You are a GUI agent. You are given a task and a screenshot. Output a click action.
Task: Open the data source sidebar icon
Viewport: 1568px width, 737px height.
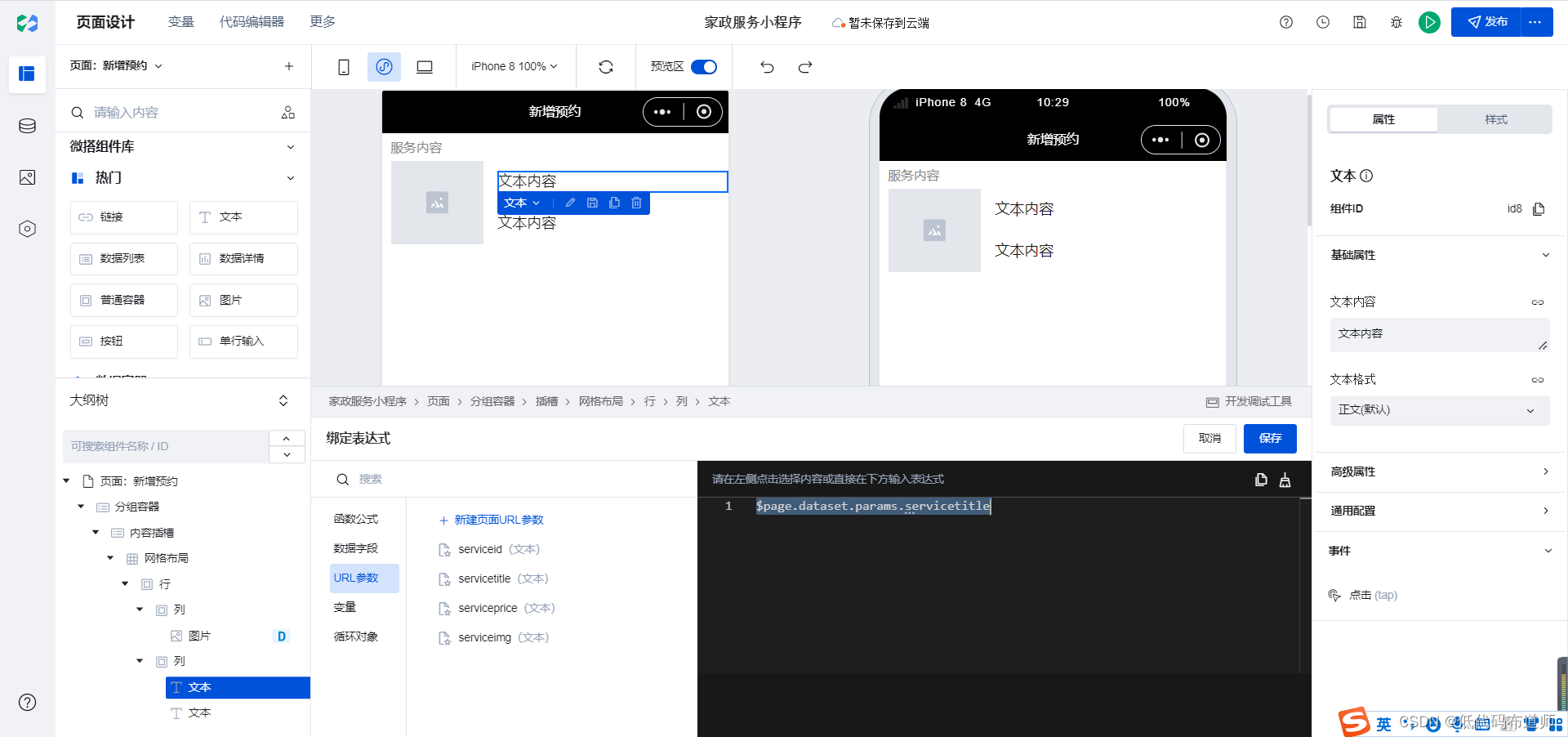(27, 126)
